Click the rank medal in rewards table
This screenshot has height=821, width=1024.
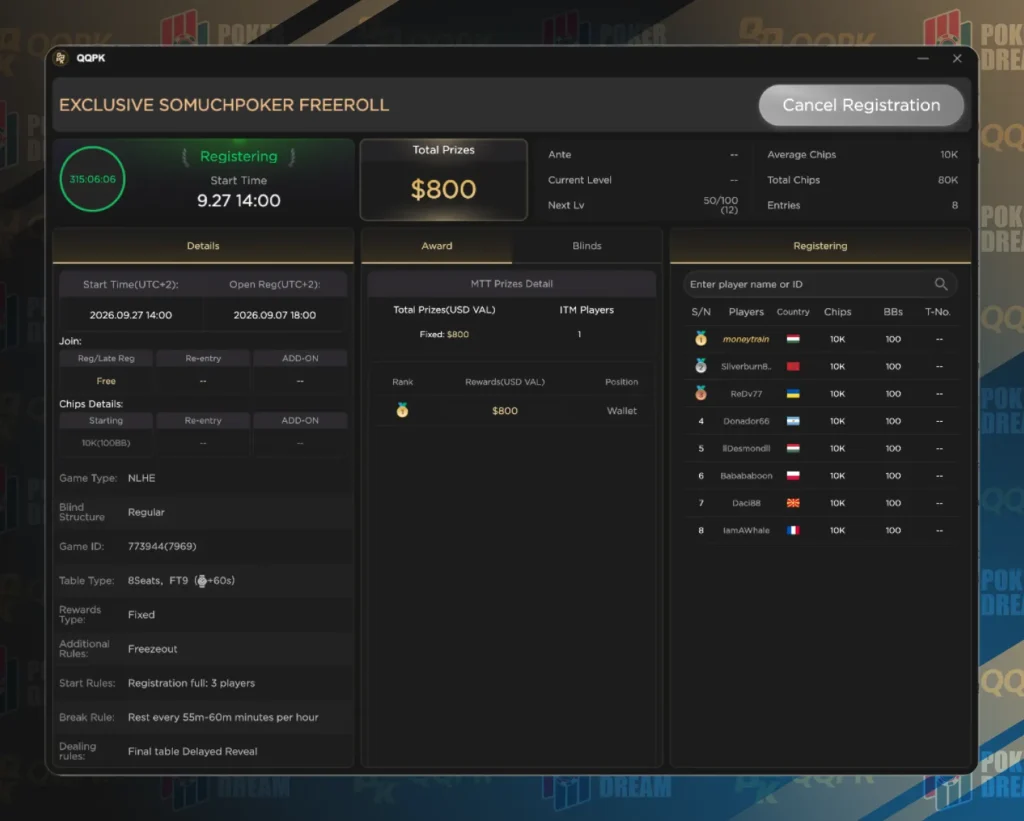[402, 410]
